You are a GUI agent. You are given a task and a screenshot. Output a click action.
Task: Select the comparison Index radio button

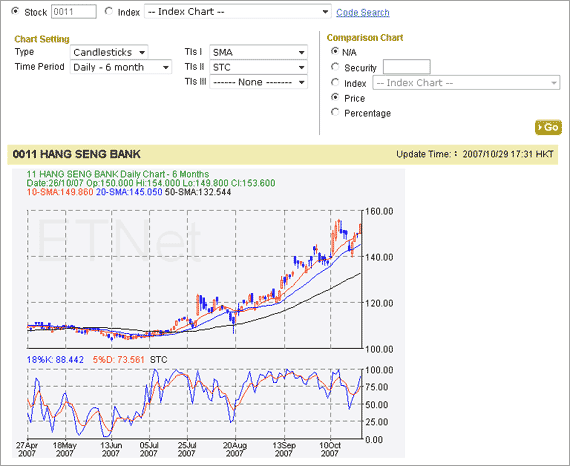(335, 82)
